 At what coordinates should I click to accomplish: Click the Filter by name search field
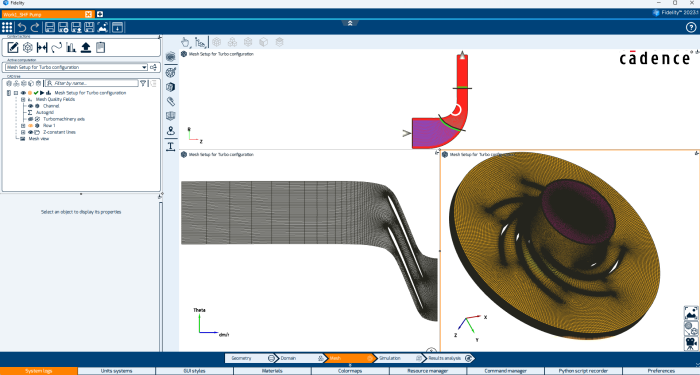(x=92, y=83)
